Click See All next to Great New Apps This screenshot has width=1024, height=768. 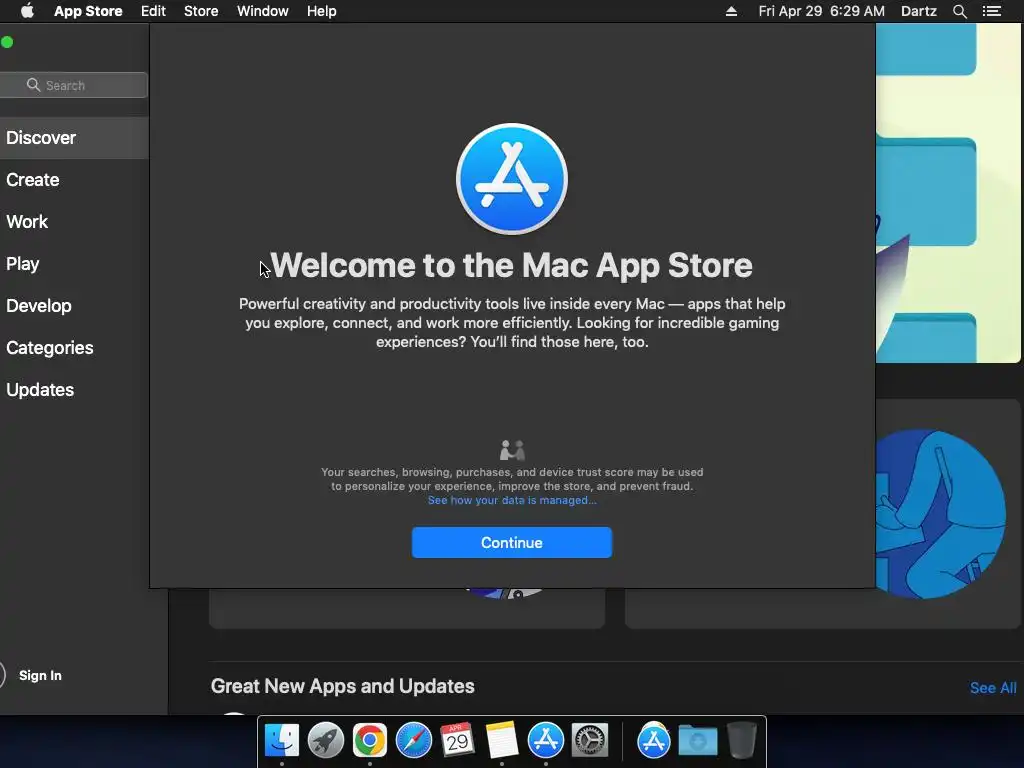point(993,688)
